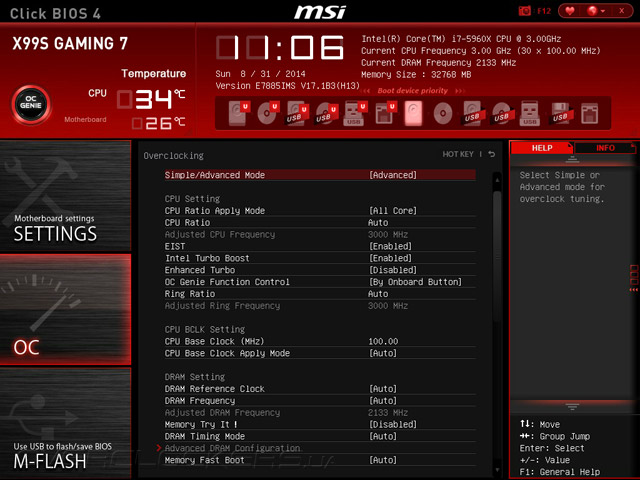Select the UEFI hard disk boot device icon
This screenshot has width=640, height=480.
(x=239, y=113)
